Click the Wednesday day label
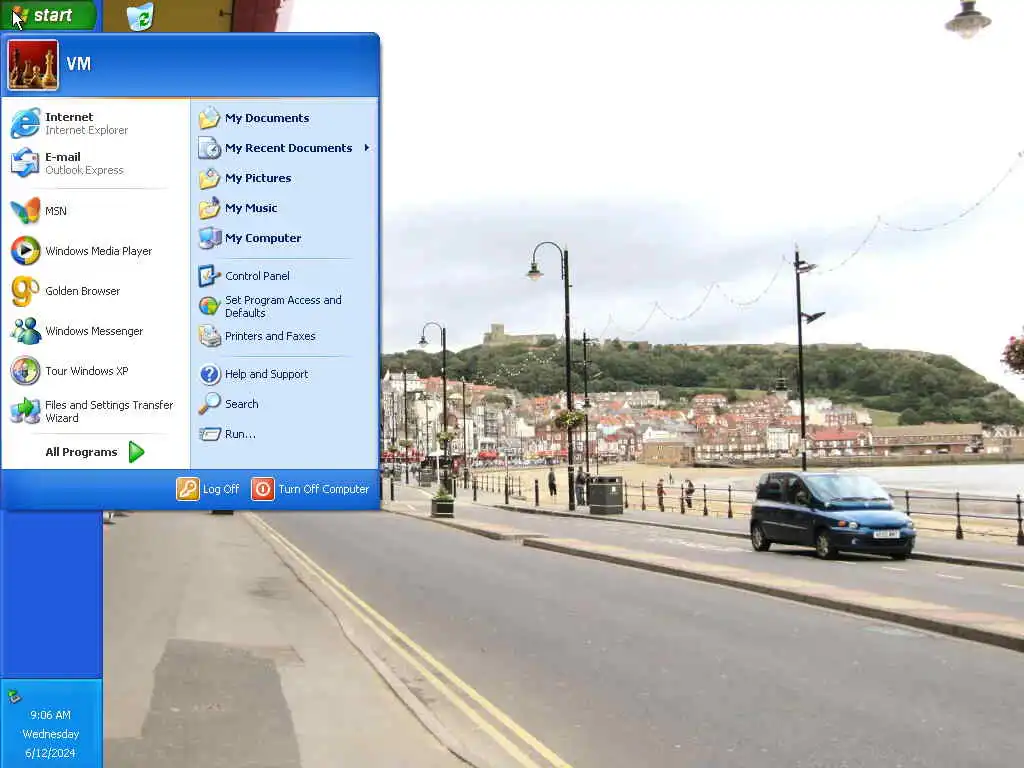 point(50,734)
